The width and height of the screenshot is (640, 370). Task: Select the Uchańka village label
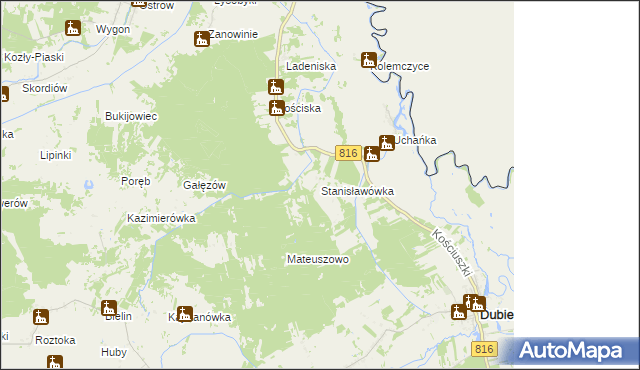point(416,140)
